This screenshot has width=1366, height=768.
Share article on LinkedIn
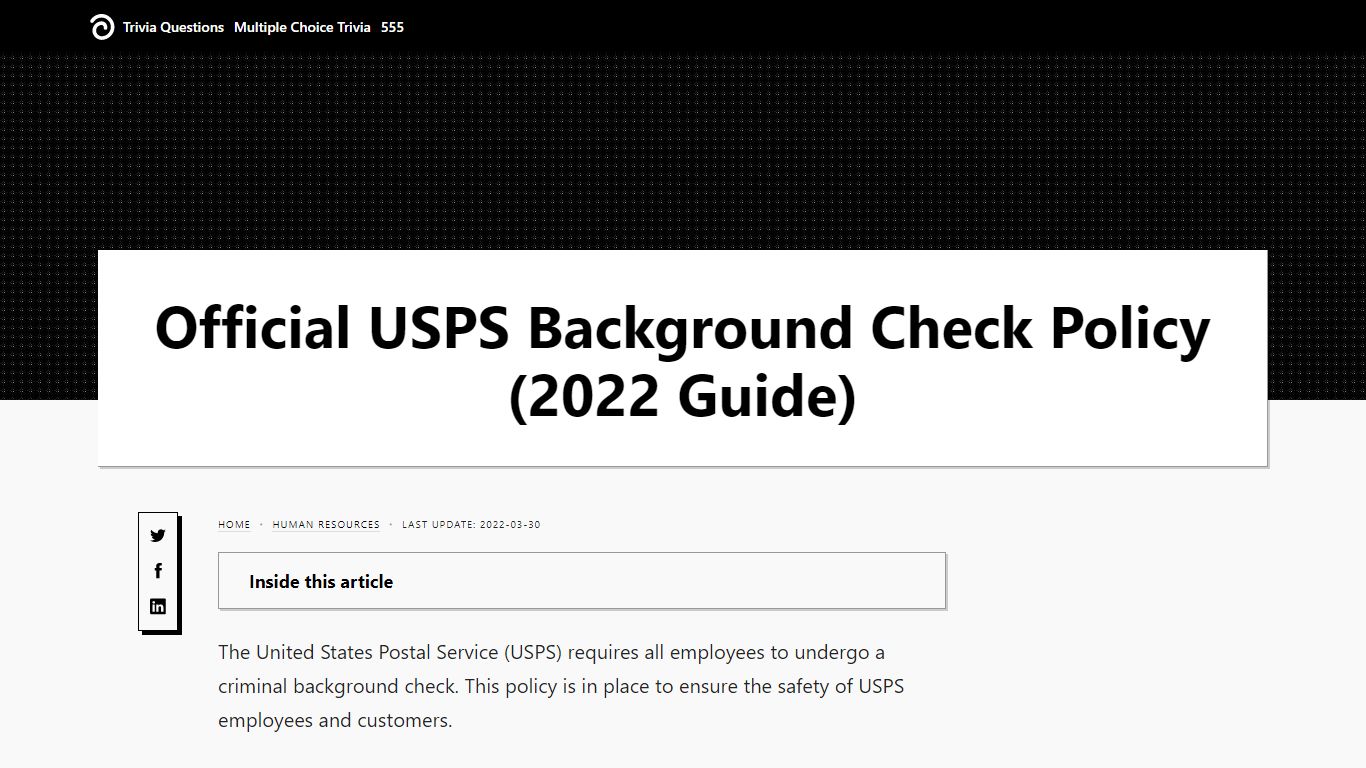158,606
